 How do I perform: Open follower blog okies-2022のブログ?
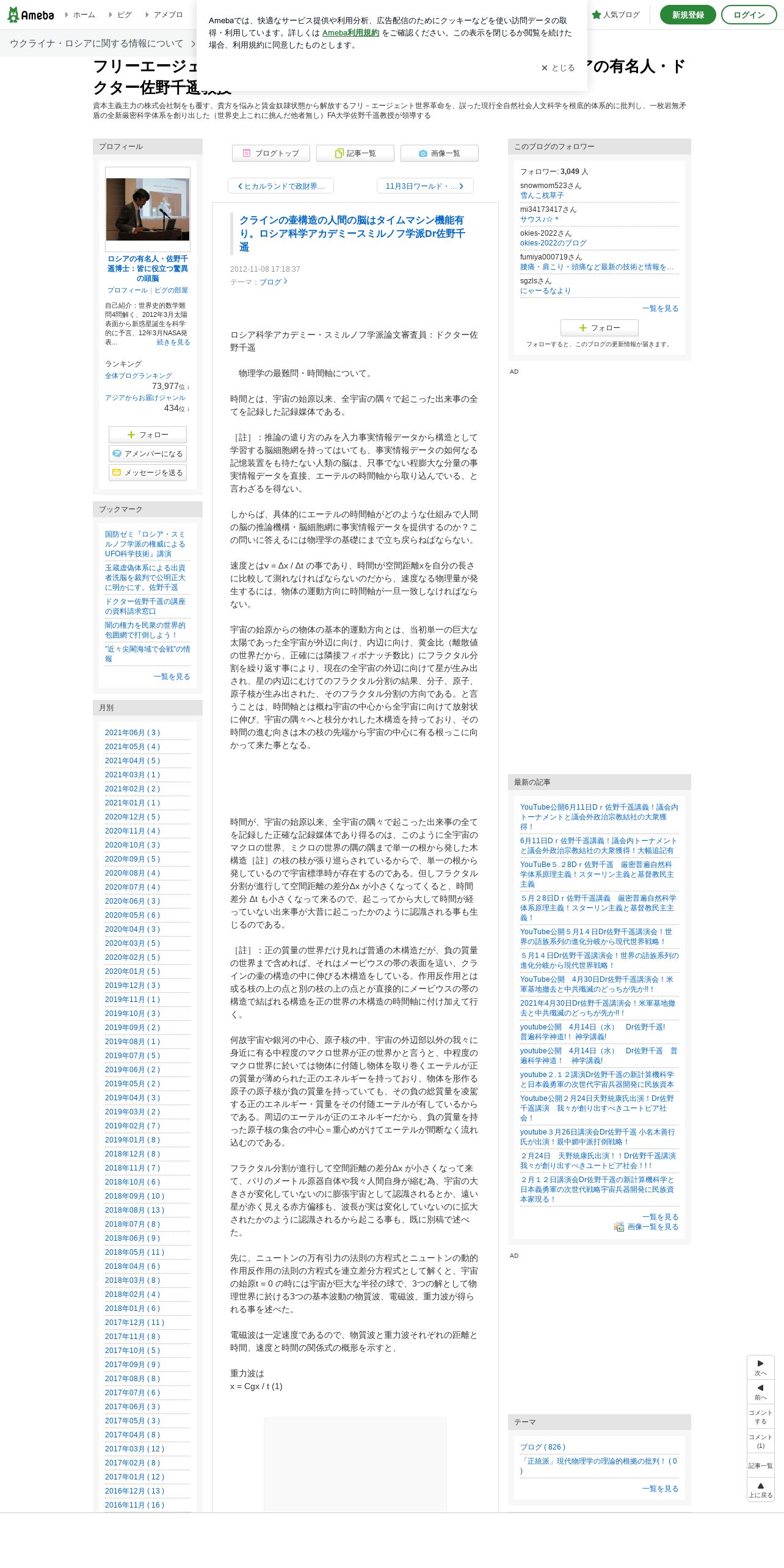pyautogui.click(x=553, y=243)
